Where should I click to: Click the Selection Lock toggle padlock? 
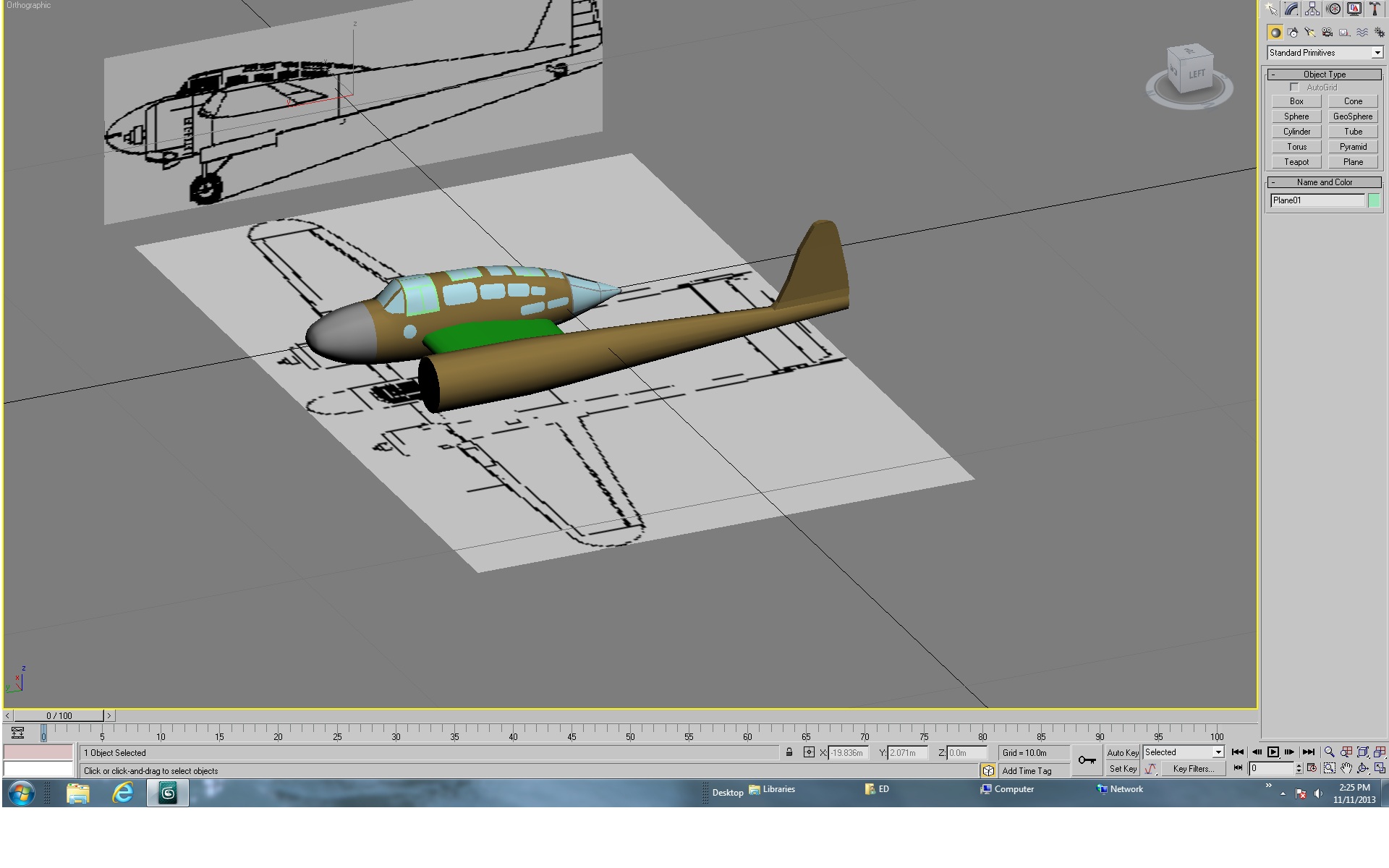(789, 752)
